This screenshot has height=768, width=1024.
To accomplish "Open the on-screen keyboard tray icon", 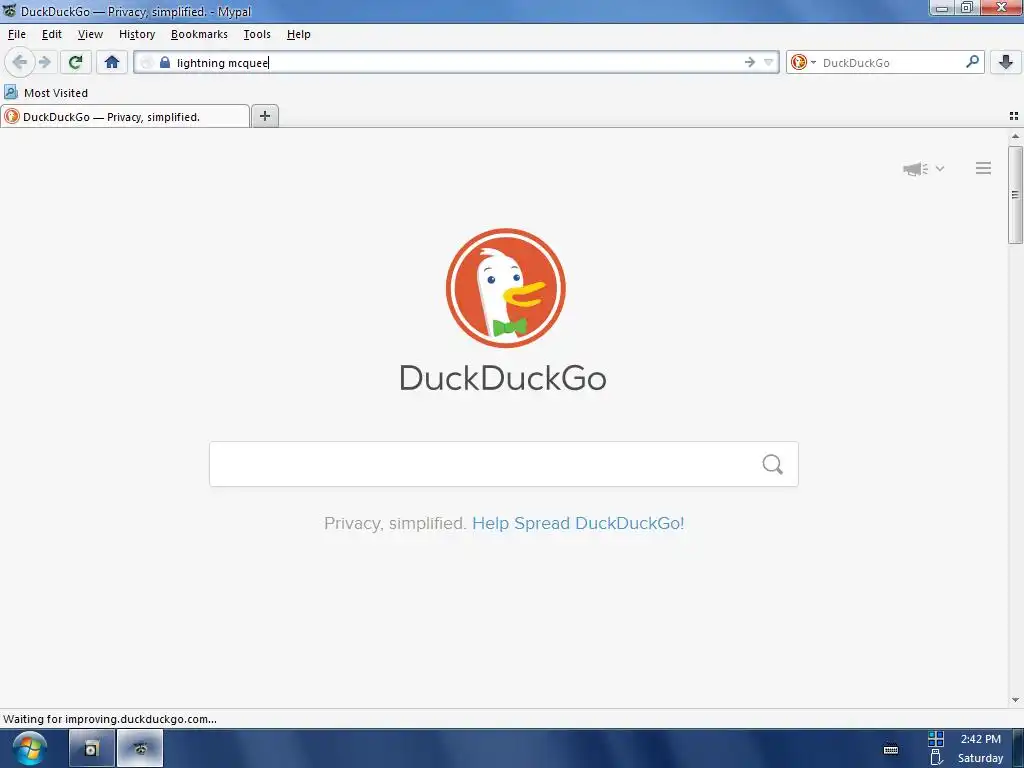I will click(891, 750).
